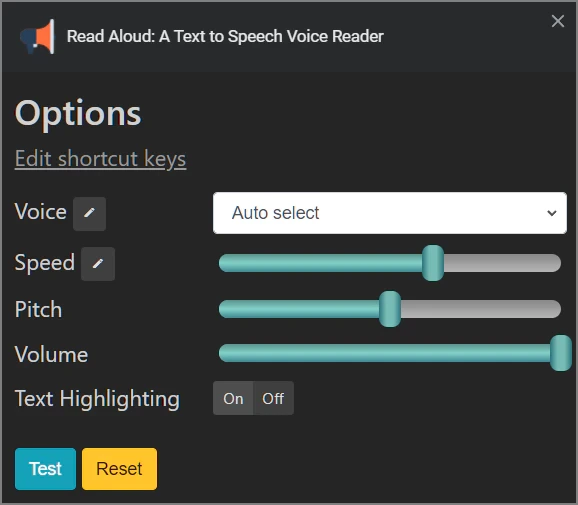Click the Read Aloud title text
The height and width of the screenshot is (505, 578).
pyautogui.click(x=225, y=36)
